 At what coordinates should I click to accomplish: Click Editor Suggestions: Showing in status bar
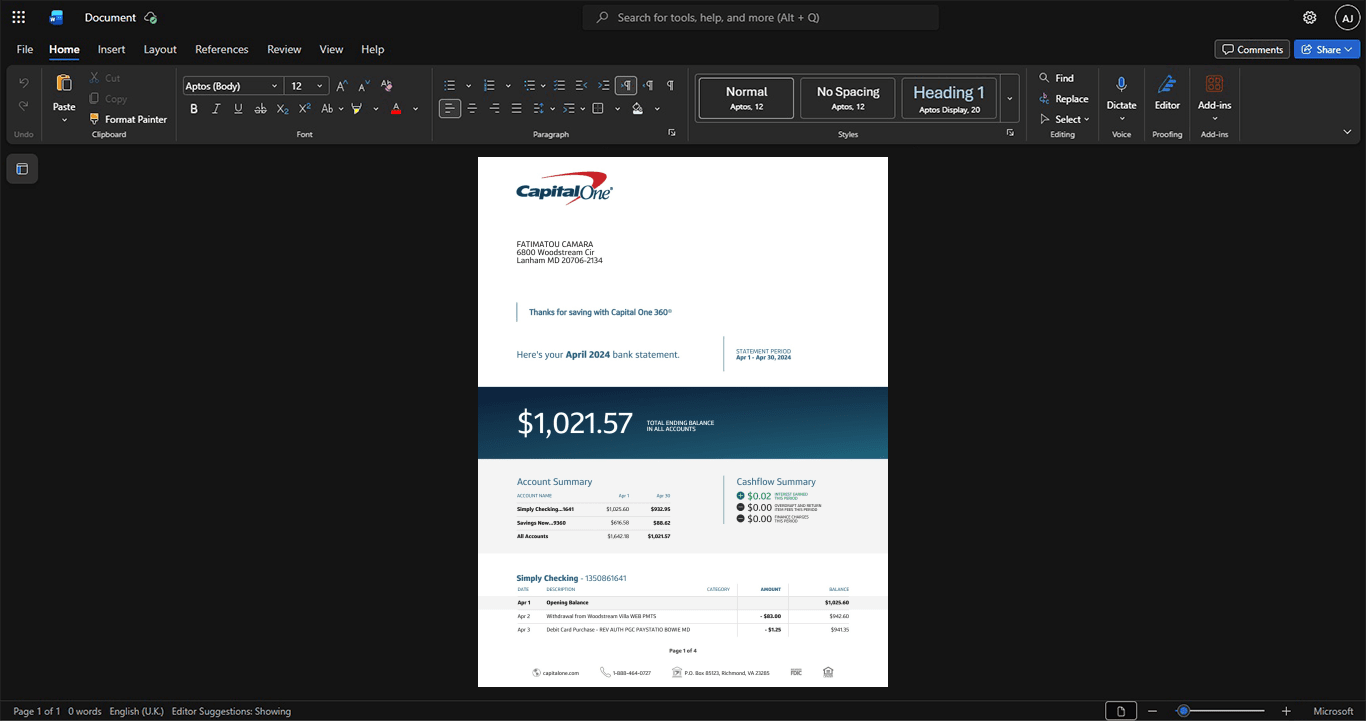[x=231, y=711]
